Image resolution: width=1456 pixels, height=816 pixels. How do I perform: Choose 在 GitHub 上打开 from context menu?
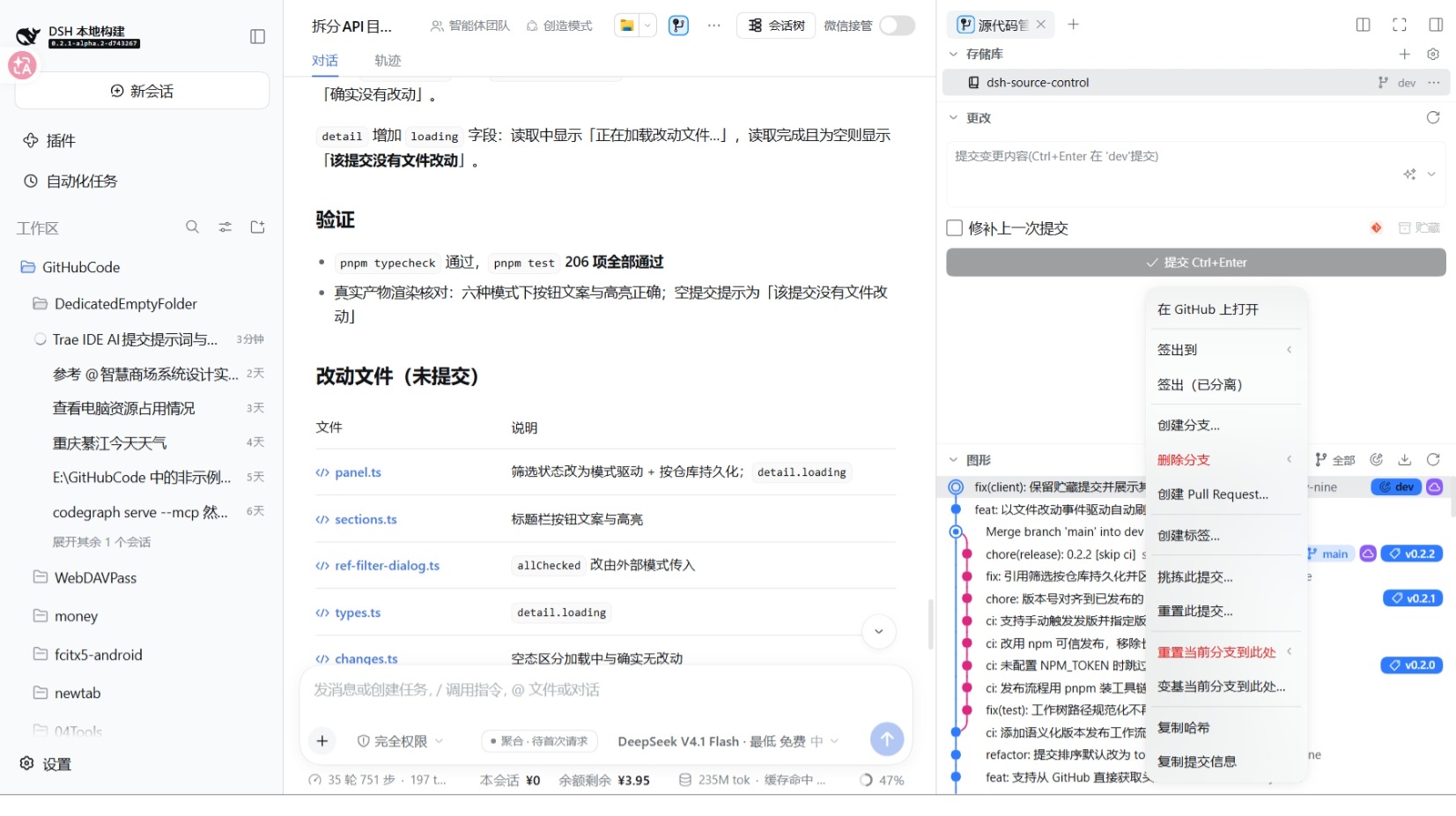point(1225,309)
